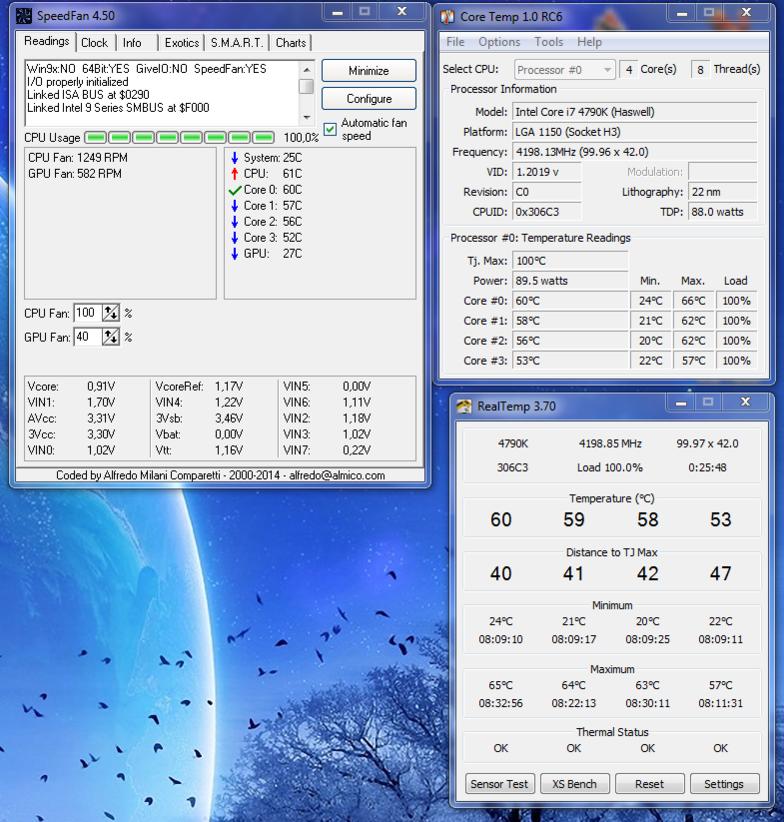Click the alfredo@almico.com text in SpeedFan footer

click(337, 475)
